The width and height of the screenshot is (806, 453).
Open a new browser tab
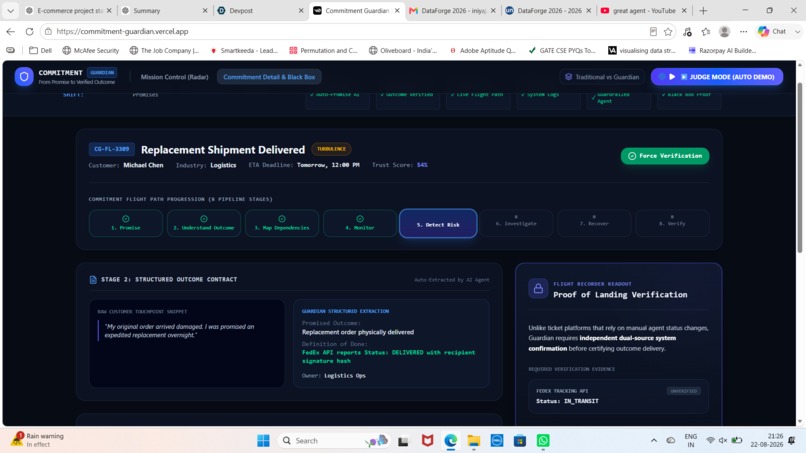[x=703, y=10]
